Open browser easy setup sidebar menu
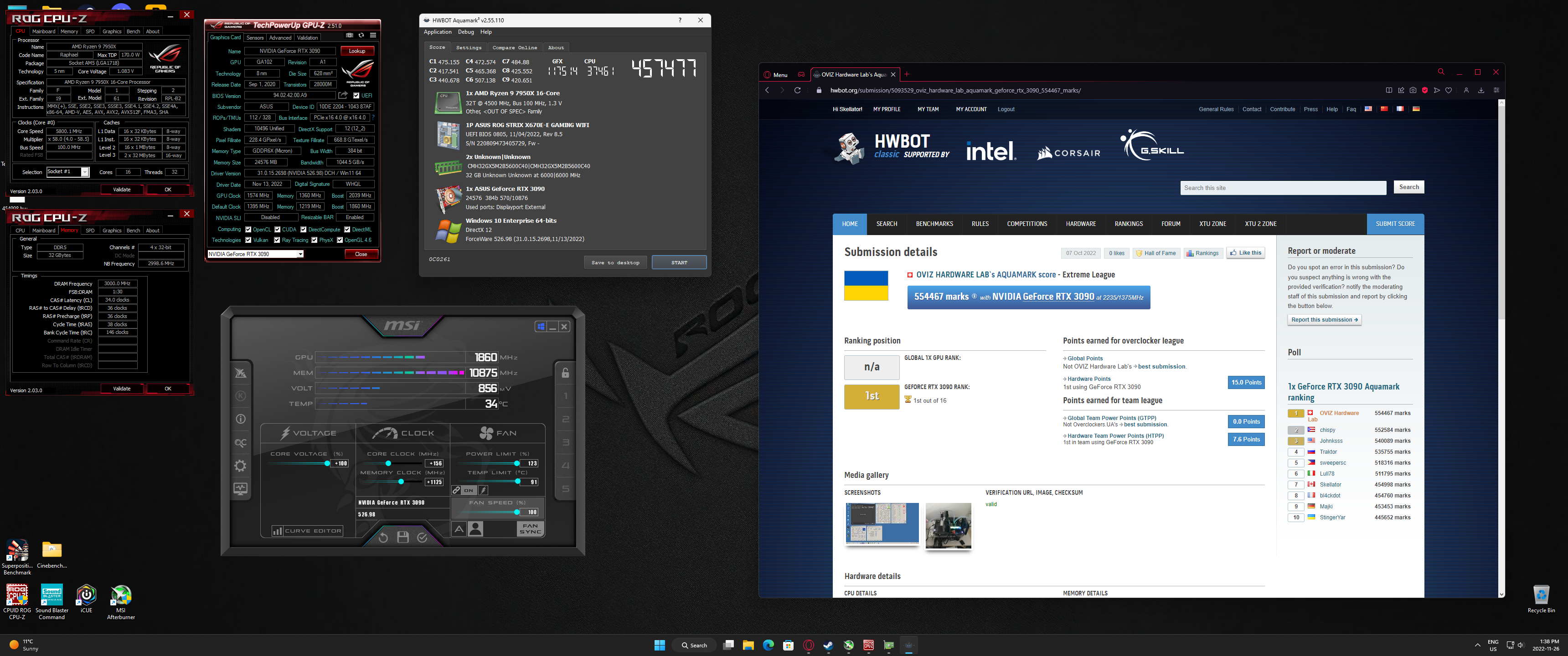 pyautogui.click(x=1496, y=90)
